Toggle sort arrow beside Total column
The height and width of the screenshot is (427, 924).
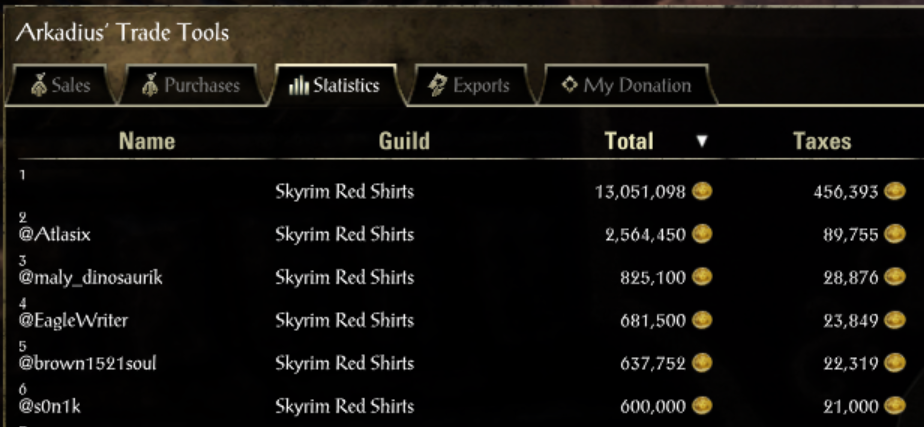(x=702, y=142)
